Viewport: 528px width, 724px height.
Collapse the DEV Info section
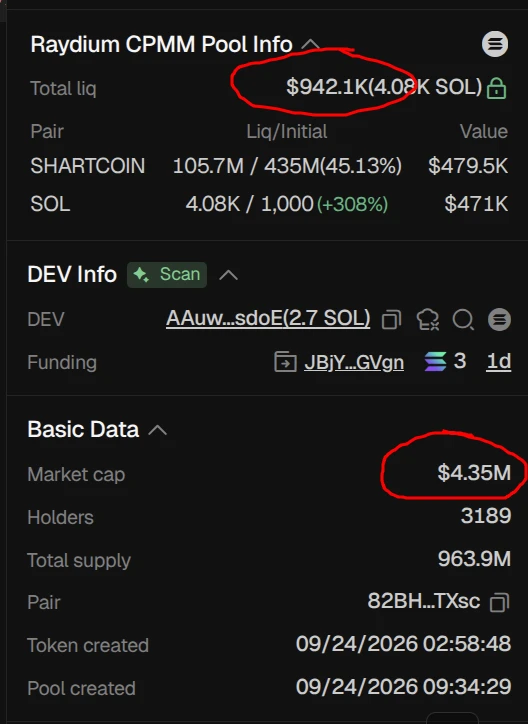tap(228, 275)
